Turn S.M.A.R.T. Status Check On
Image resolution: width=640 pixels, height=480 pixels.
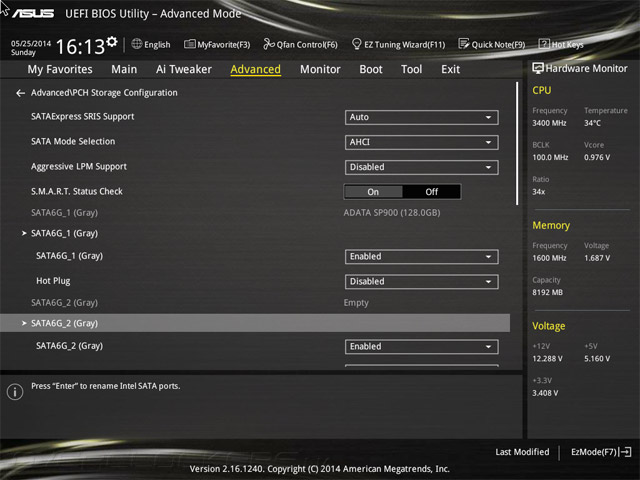point(373,192)
